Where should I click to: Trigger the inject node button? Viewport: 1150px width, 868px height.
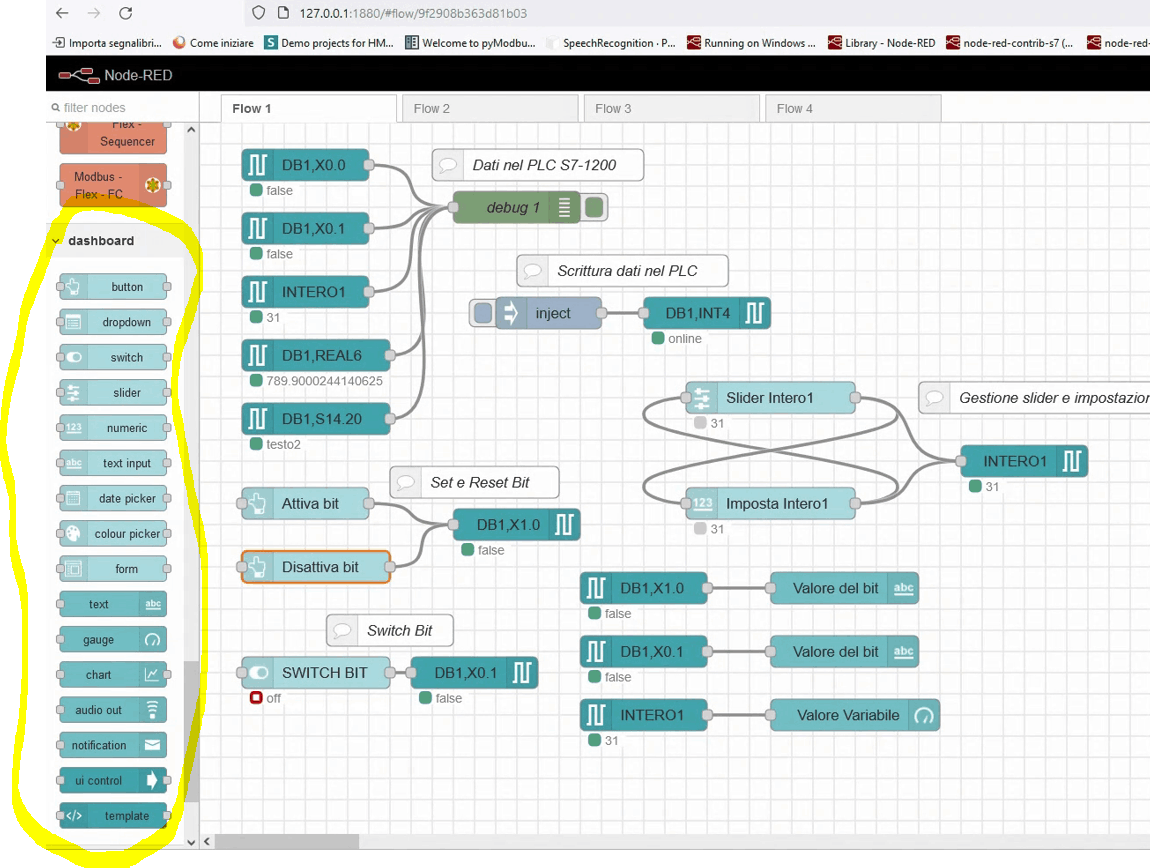pos(483,313)
